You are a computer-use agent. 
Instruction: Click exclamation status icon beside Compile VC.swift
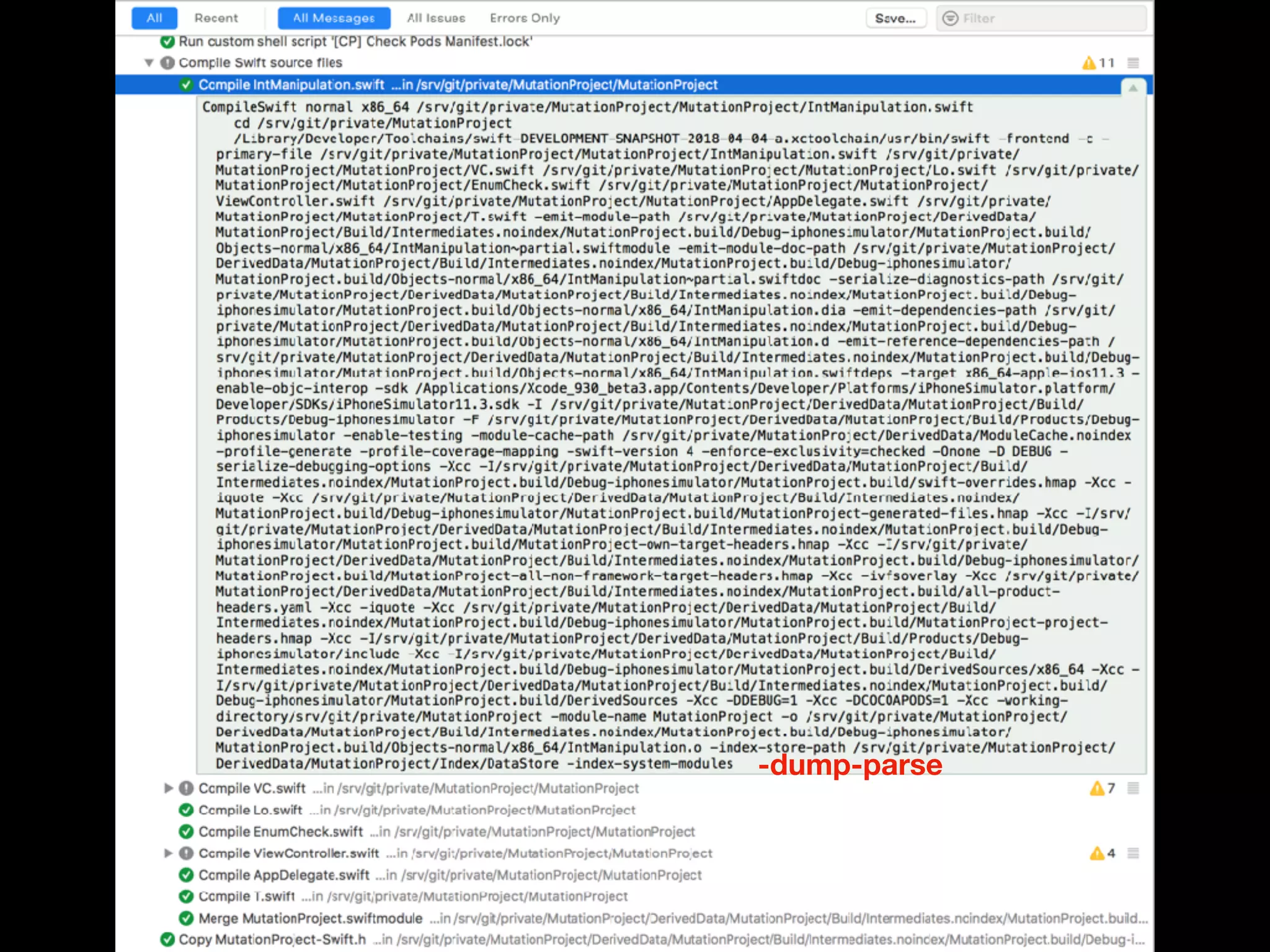185,788
